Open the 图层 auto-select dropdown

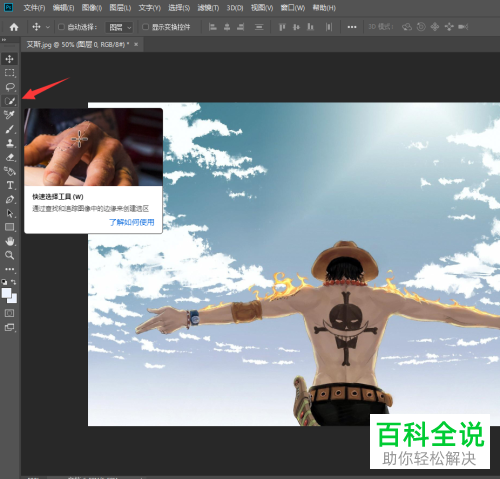(x=119, y=27)
